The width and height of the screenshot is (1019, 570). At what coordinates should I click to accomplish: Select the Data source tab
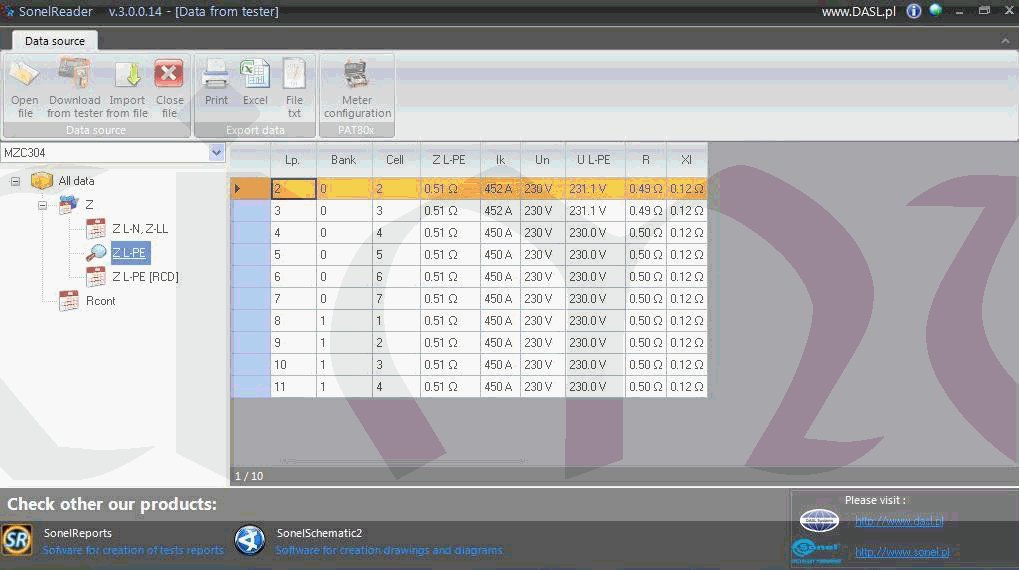[55, 41]
